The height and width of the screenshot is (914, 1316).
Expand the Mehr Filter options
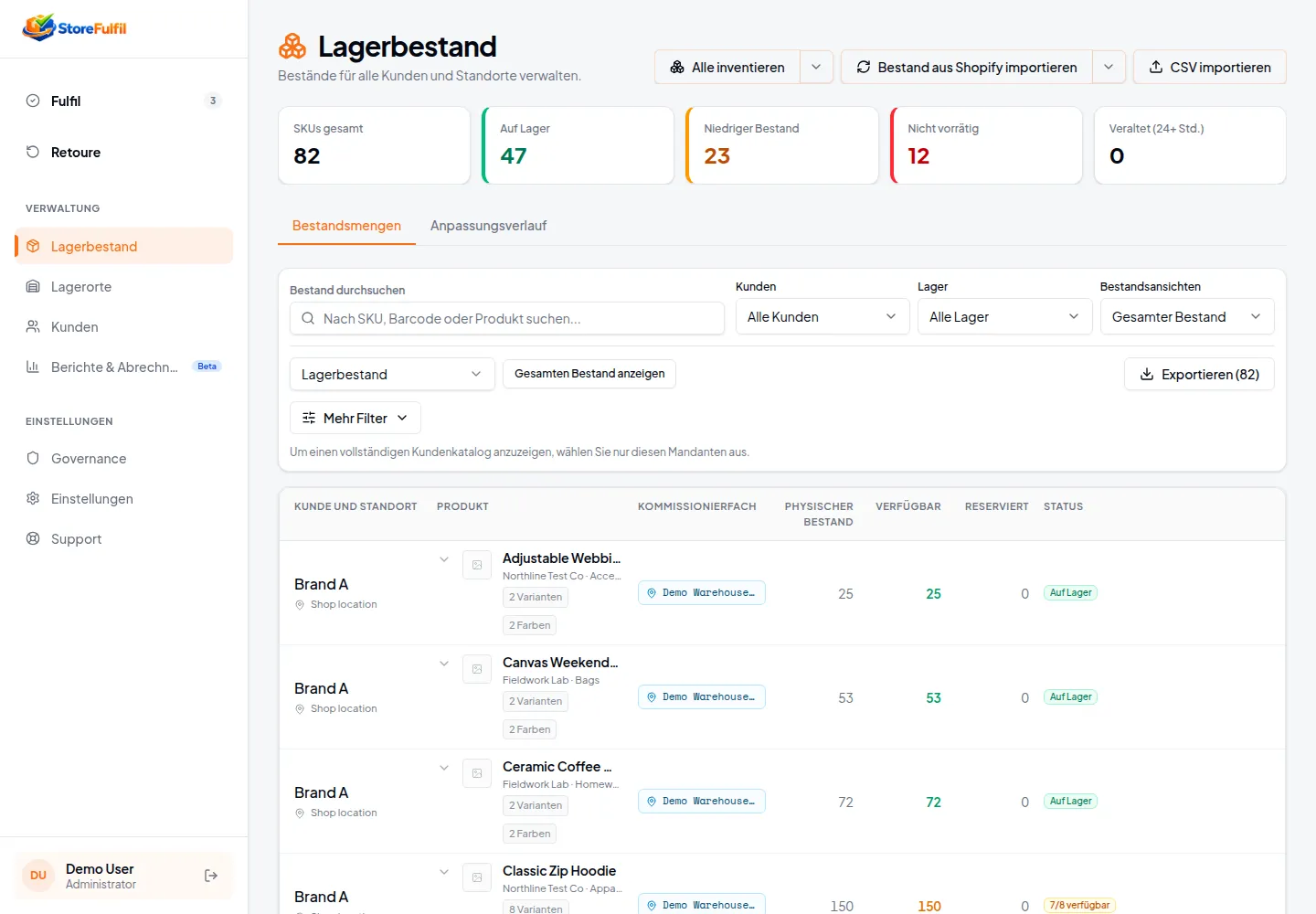tap(356, 418)
